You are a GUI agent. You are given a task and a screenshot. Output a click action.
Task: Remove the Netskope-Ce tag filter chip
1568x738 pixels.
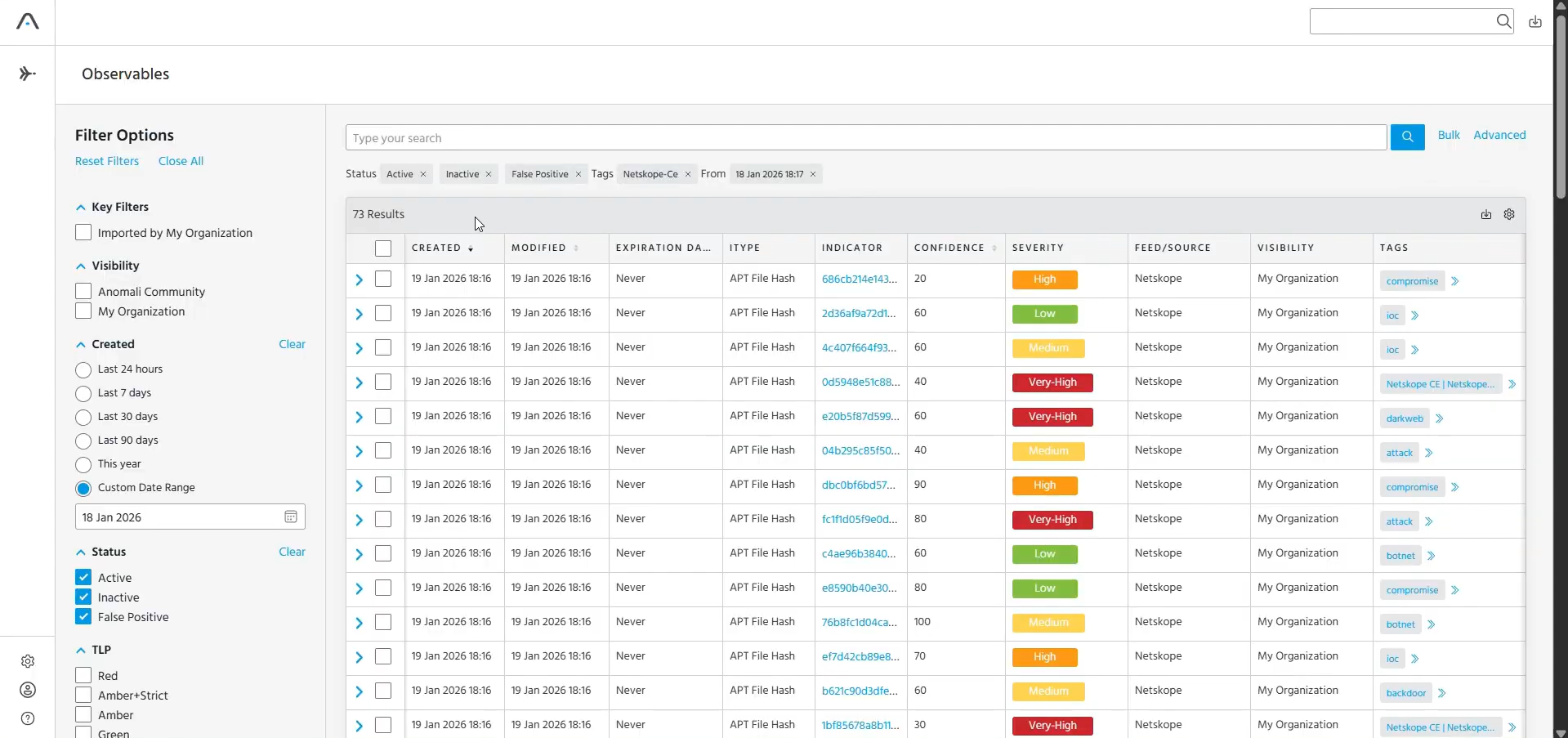pyautogui.click(x=688, y=174)
